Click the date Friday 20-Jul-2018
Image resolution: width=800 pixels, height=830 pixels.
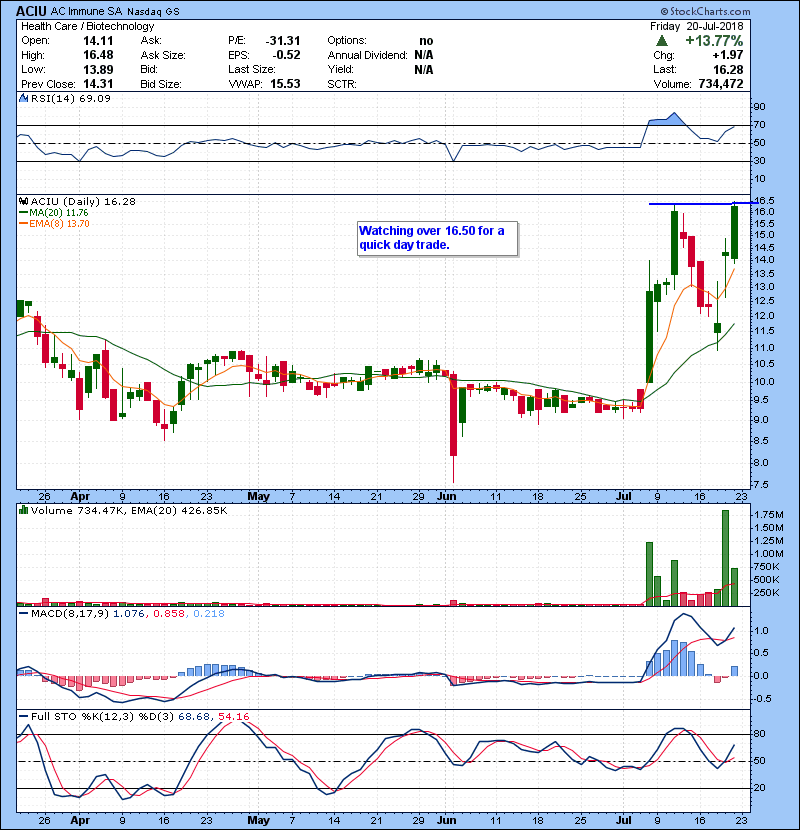pyautogui.click(x=697, y=26)
